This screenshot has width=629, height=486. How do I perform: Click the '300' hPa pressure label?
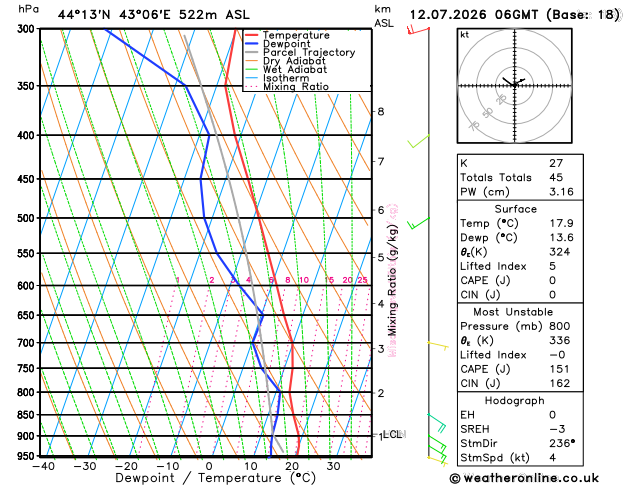(x=28, y=29)
